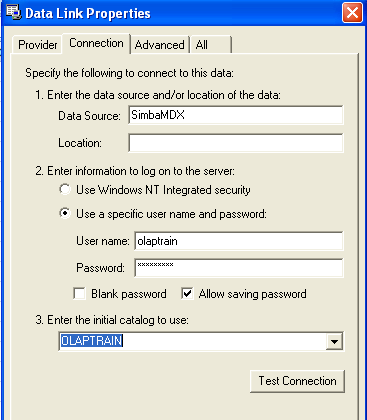The image size is (367, 420).
Task: Switch to the Provider tab
Action: tap(37, 45)
